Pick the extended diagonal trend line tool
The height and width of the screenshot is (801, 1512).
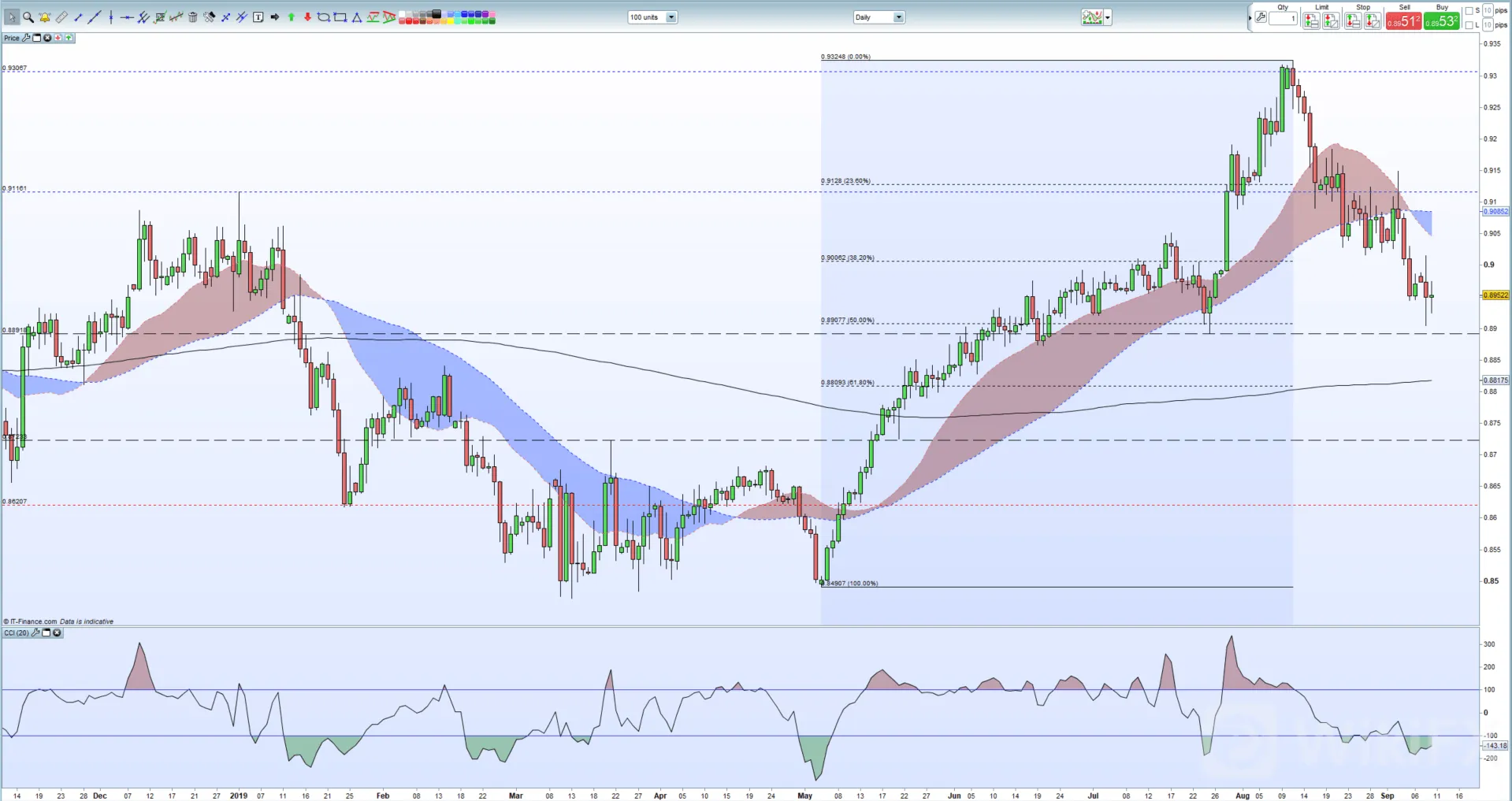(x=95, y=17)
